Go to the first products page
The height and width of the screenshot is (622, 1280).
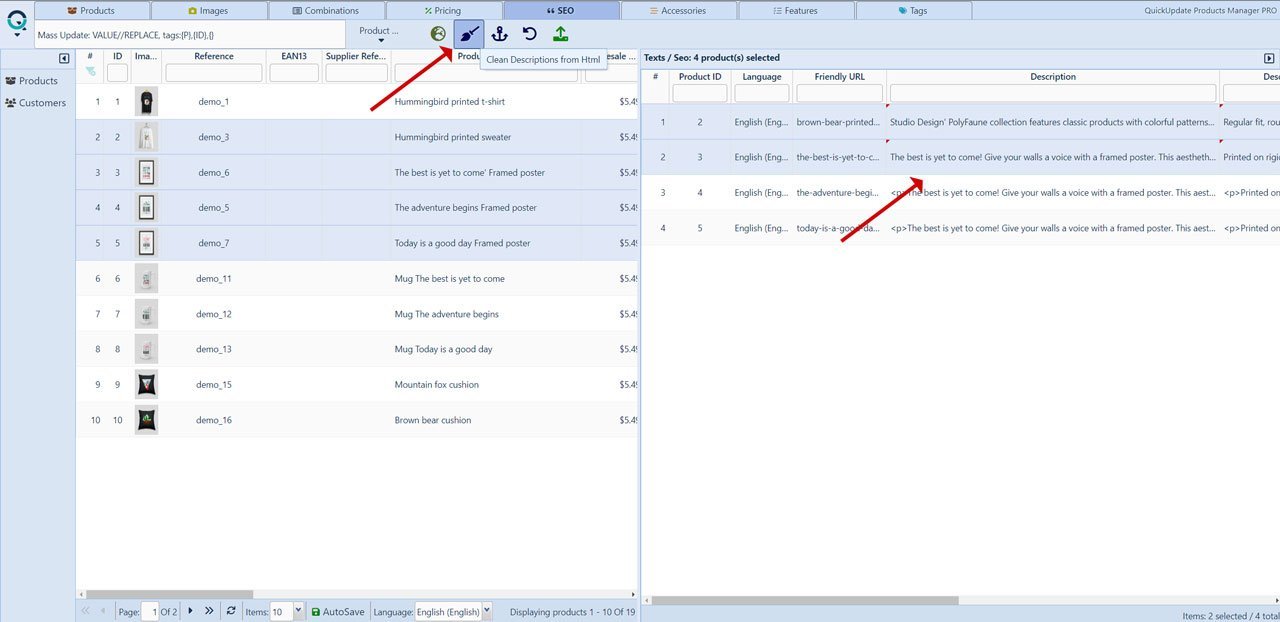coord(85,611)
